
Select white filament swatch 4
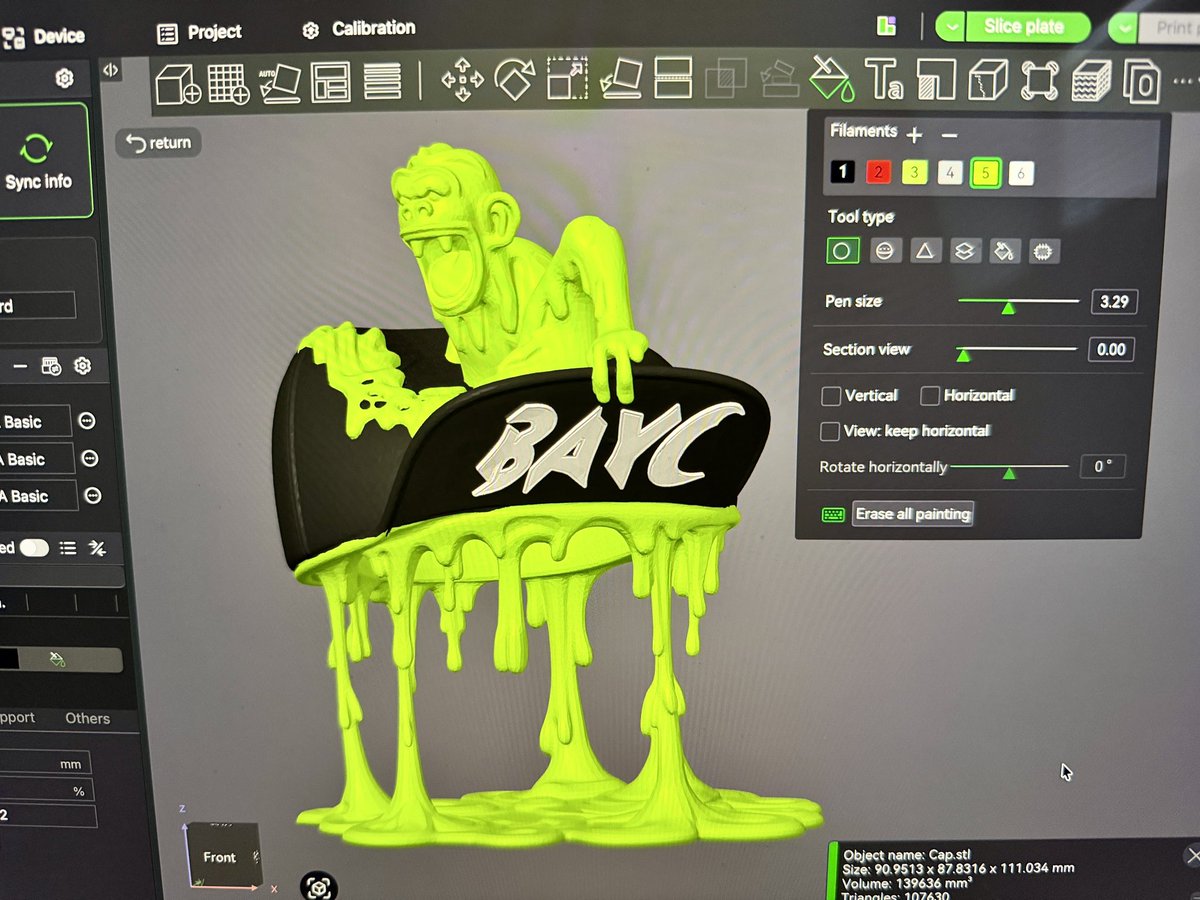tap(950, 174)
